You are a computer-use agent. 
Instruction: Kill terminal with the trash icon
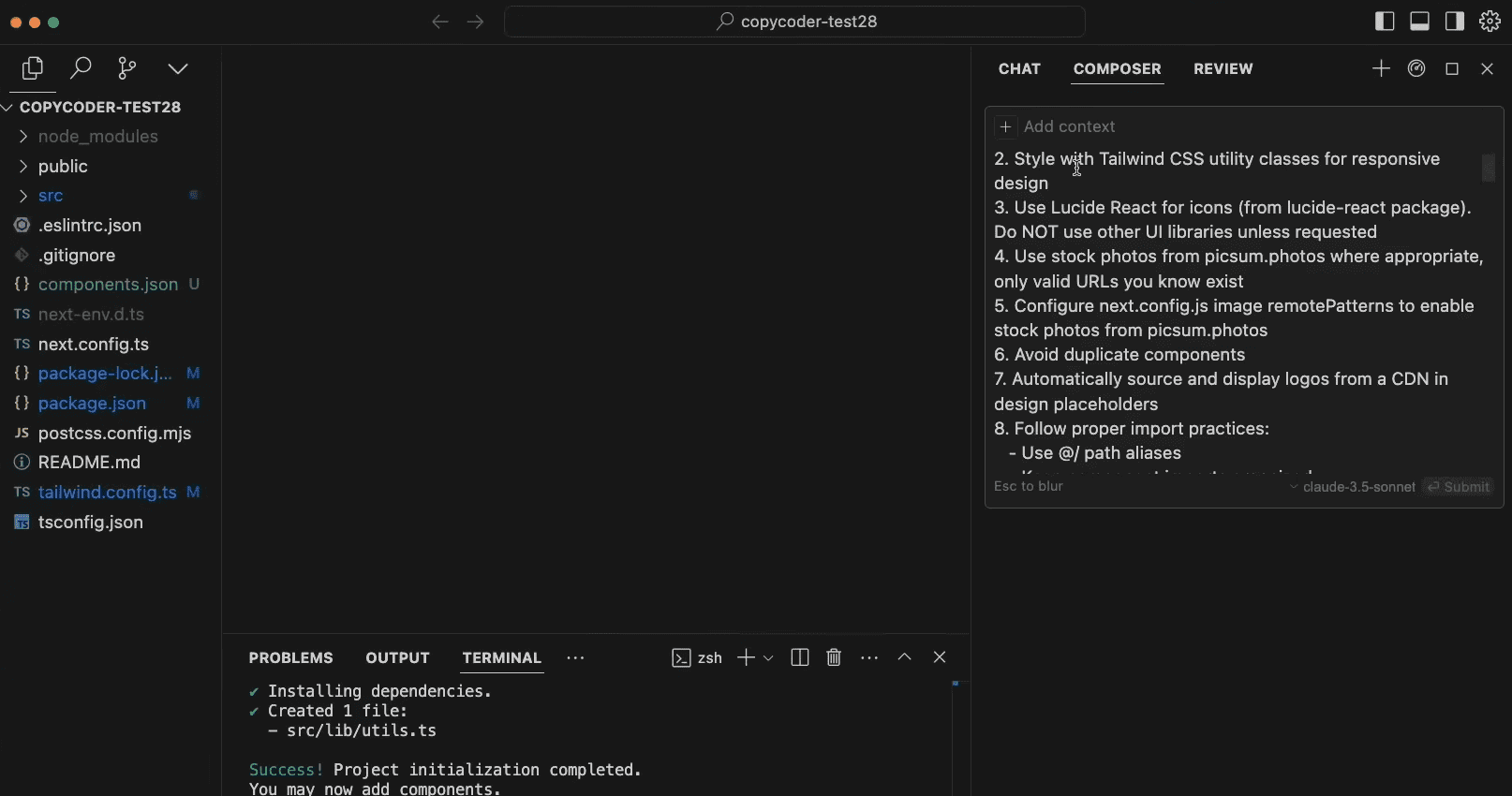(834, 657)
